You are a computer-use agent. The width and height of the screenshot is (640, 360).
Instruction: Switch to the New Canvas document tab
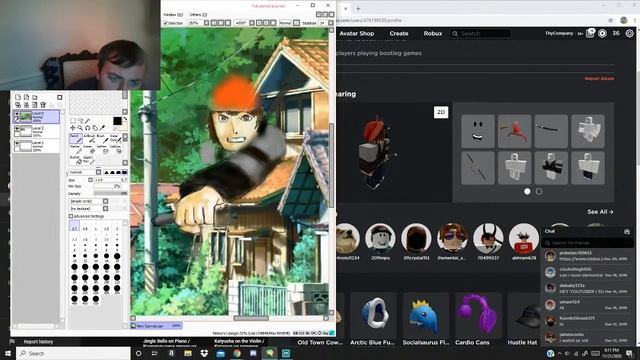156,326
